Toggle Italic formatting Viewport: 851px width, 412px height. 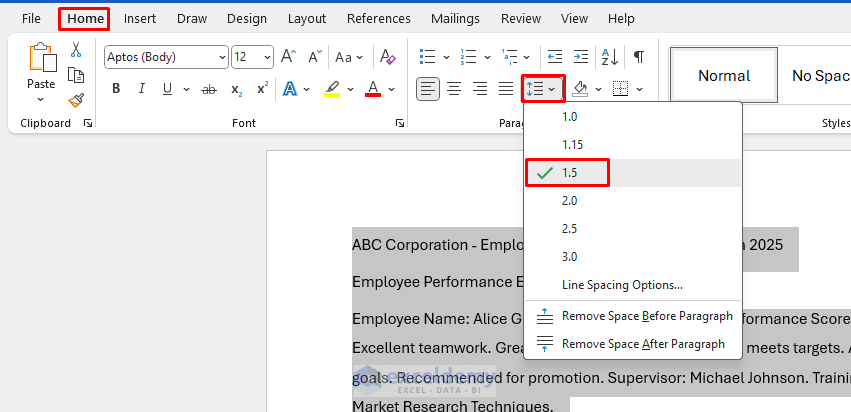[141, 89]
